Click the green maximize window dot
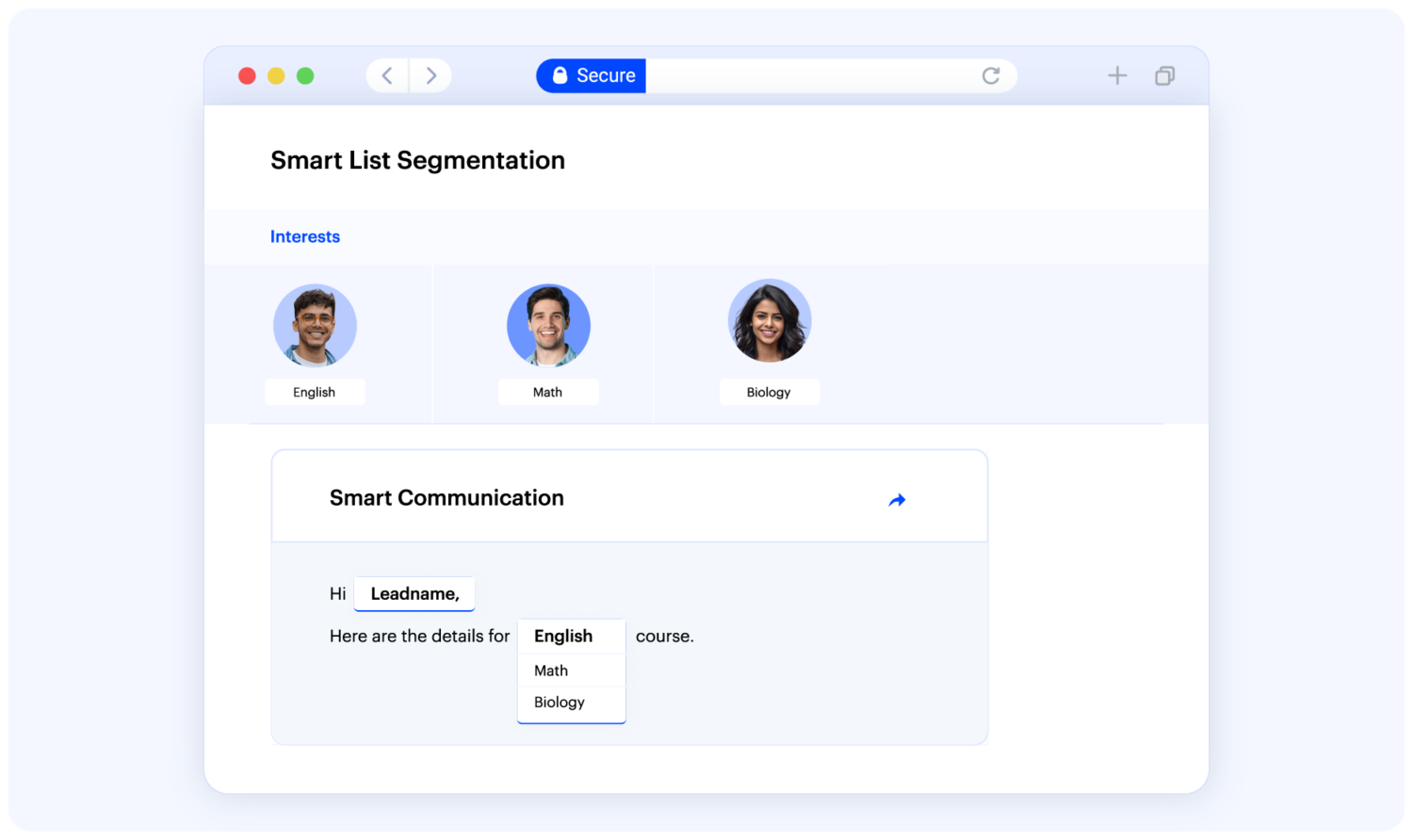Screen dimensions: 1413x840 [x=305, y=76]
